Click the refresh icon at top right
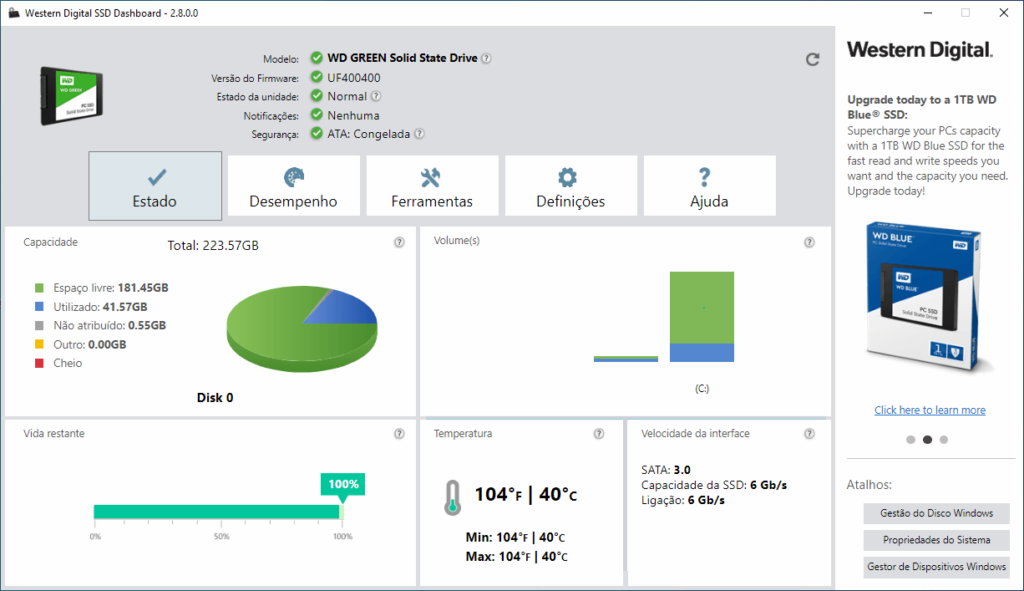This screenshot has height=591, width=1024. [x=812, y=59]
